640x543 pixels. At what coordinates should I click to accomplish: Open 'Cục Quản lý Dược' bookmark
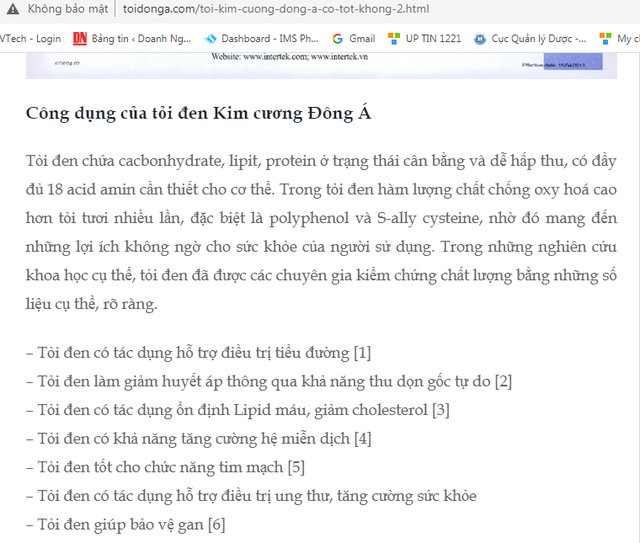click(x=538, y=39)
